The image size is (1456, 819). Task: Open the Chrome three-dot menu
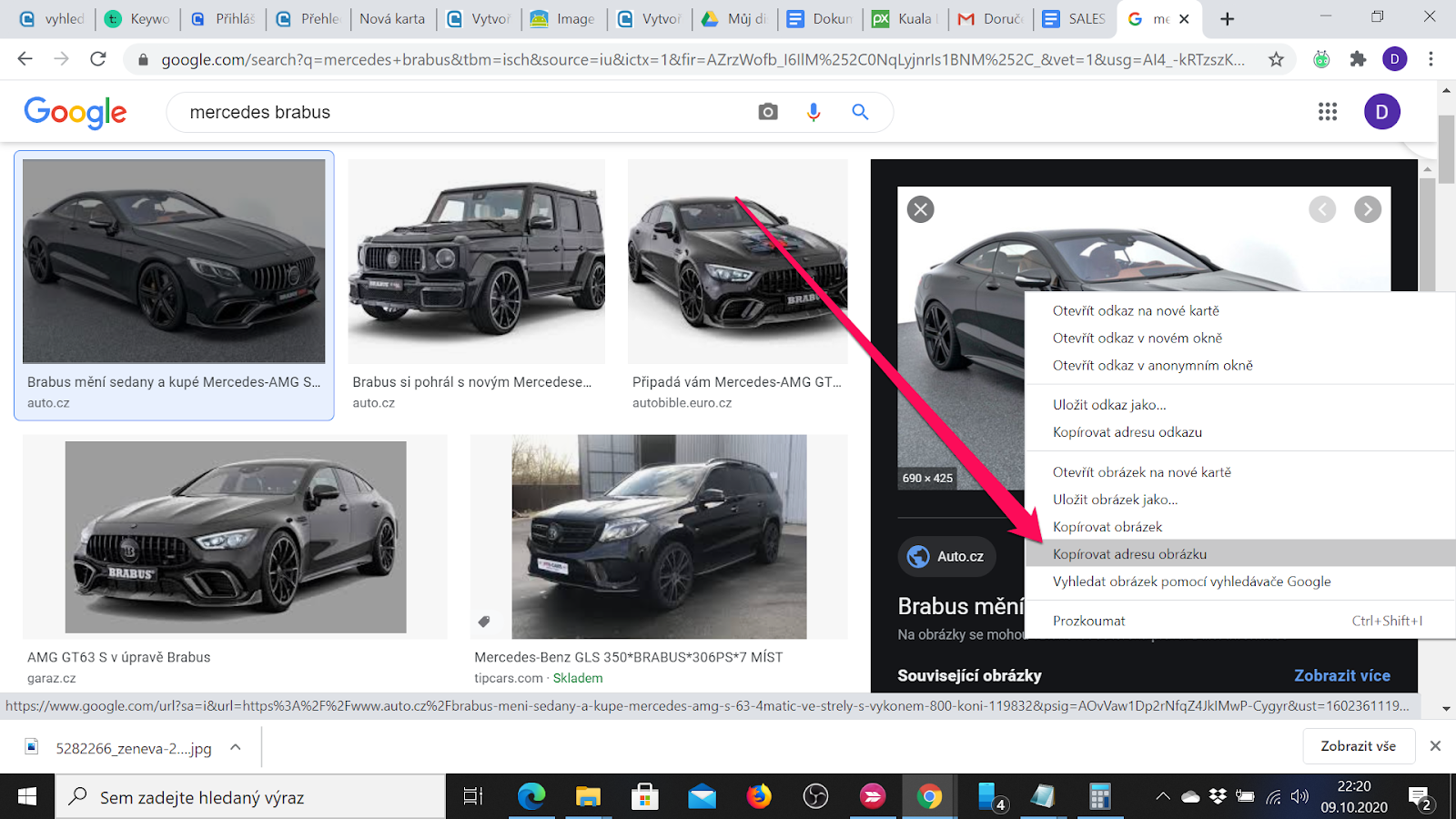tap(1431, 59)
